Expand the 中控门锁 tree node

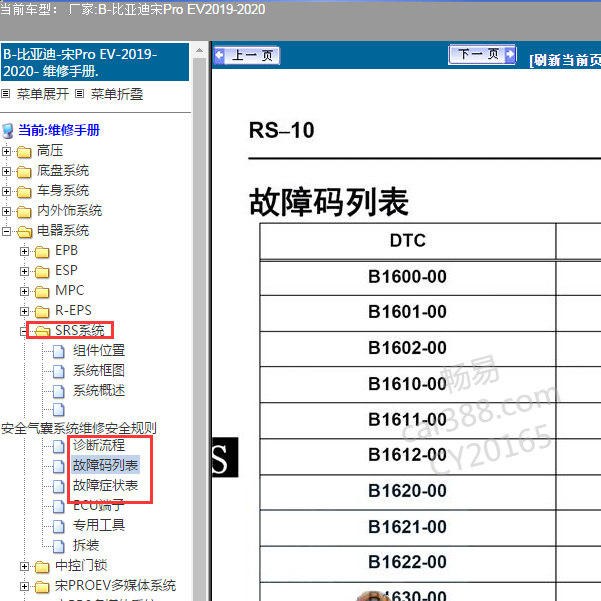pyautogui.click(x=24, y=566)
